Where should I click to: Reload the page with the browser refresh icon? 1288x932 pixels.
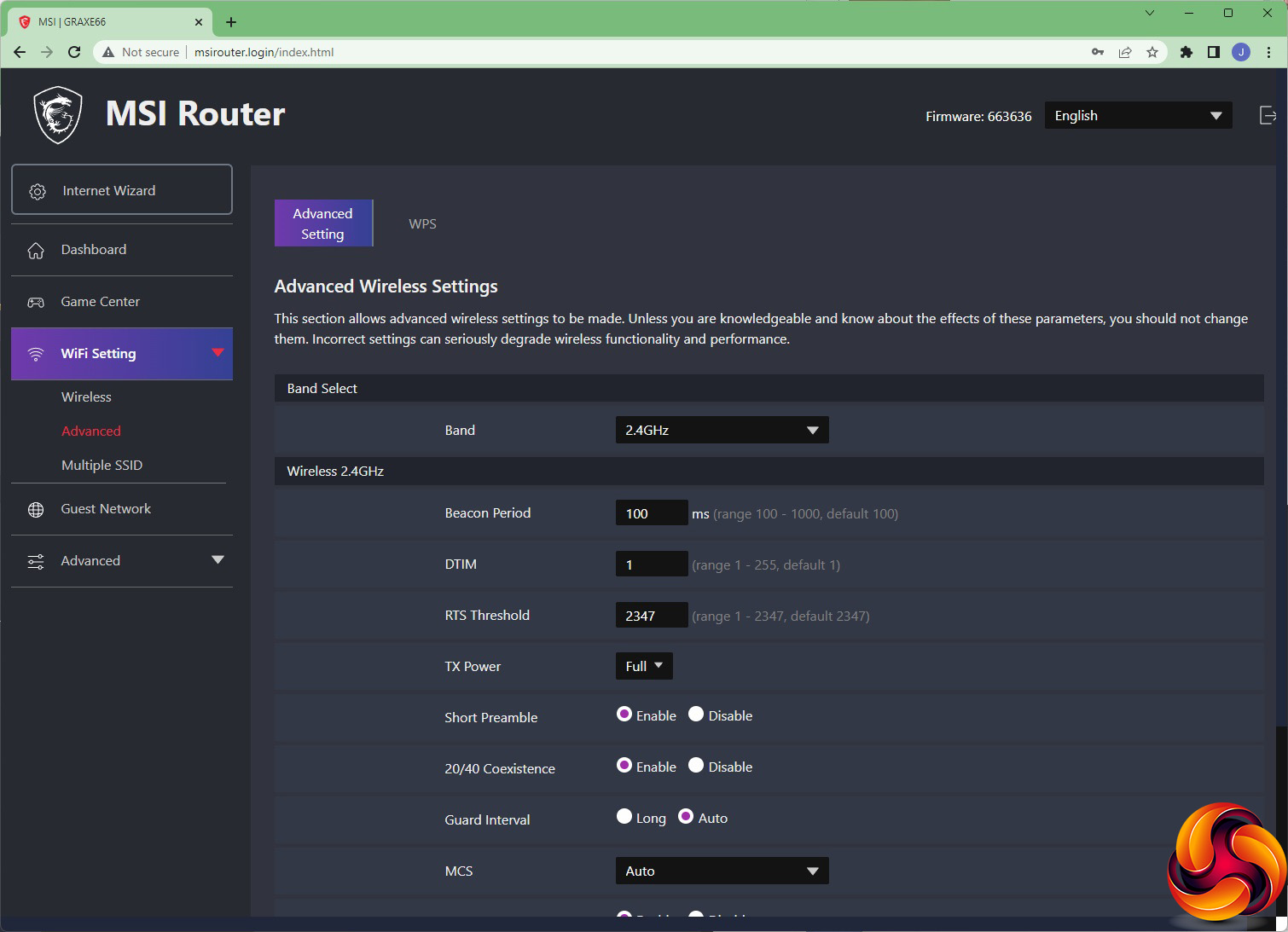coord(74,52)
